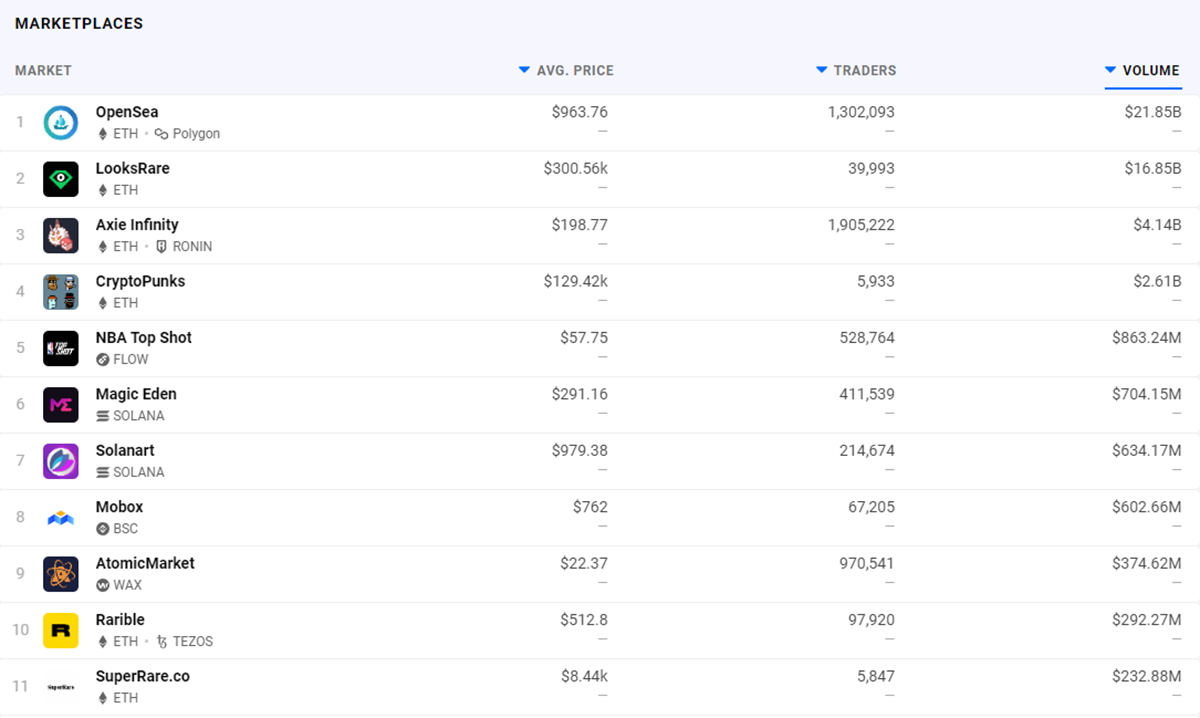
Task: Click Mobox's volume value $602.66M
Action: (x=1147, y=507)
